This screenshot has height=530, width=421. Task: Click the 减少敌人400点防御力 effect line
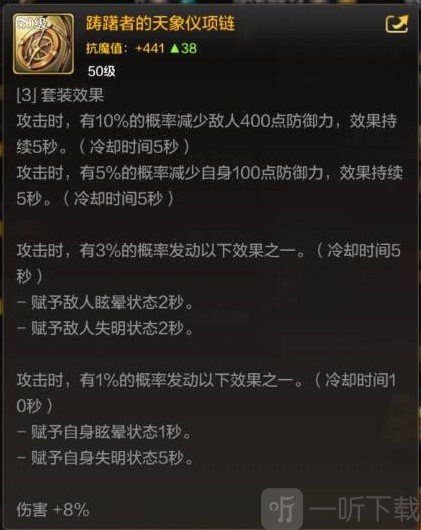tap(207, 134)
